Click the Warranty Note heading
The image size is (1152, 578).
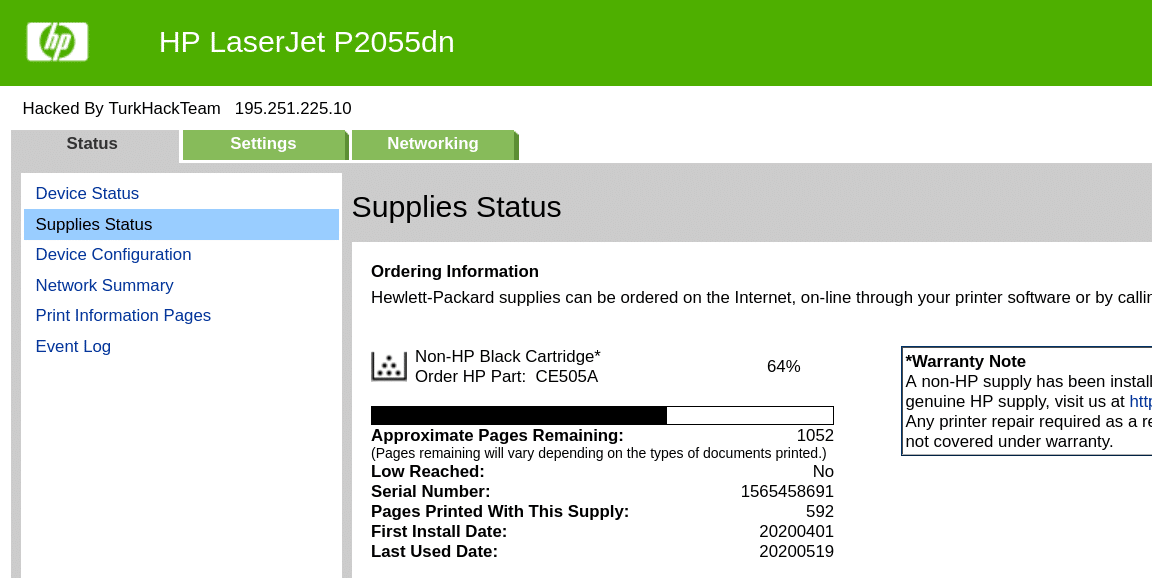(x=966, y=362)
